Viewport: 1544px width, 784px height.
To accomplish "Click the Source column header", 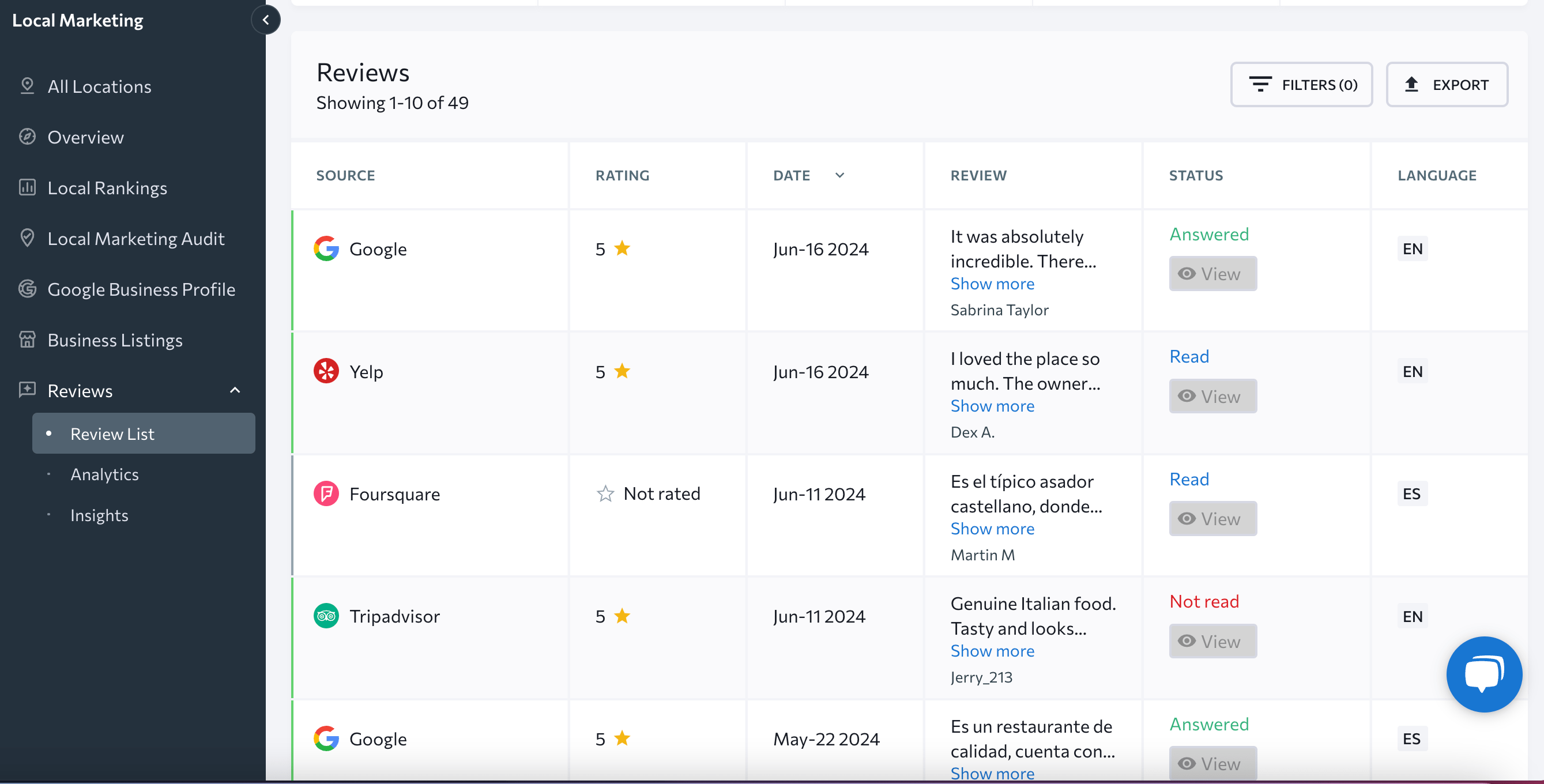I will point(345,175).
